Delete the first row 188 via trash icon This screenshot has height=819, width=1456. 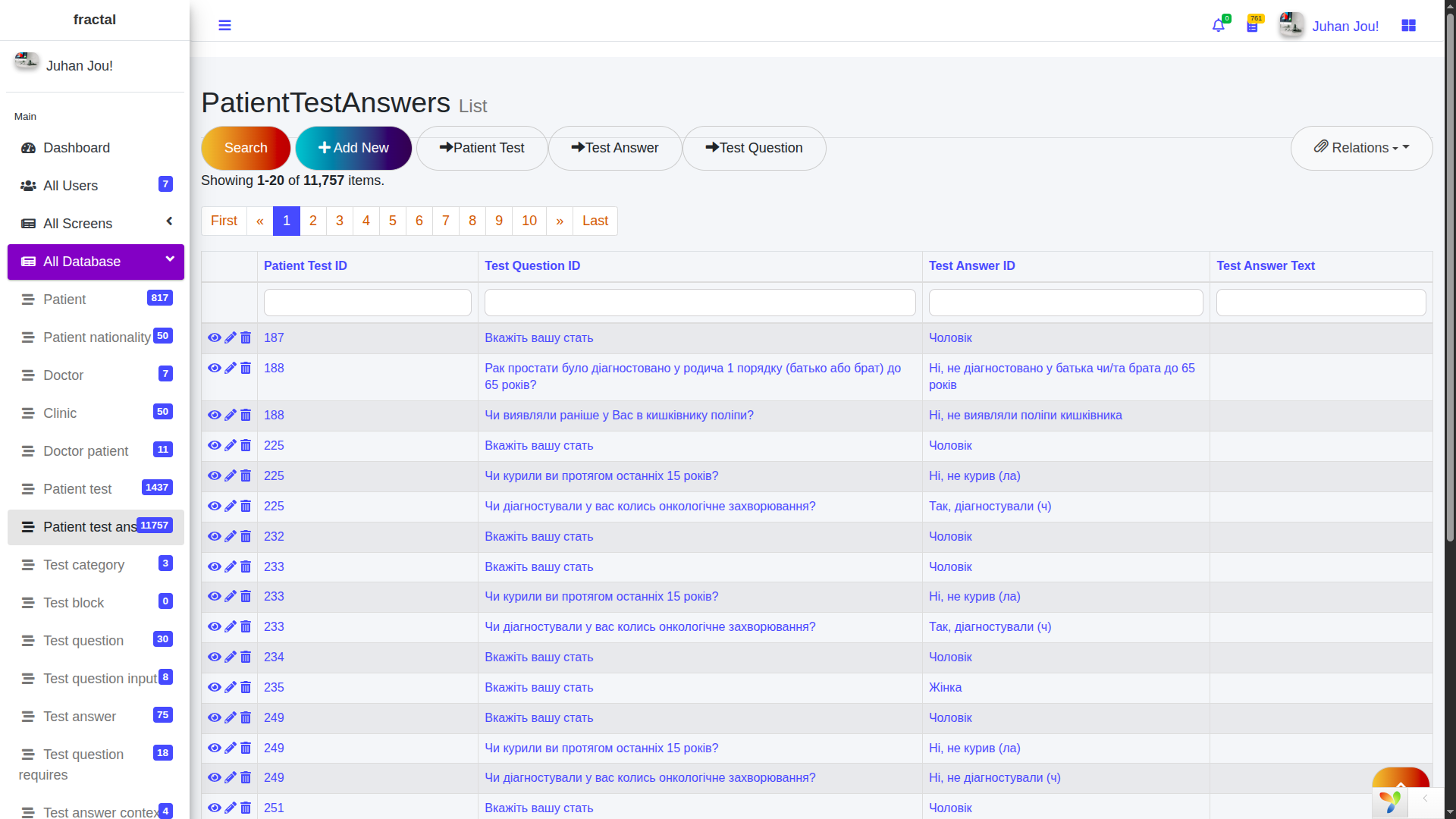click(x=246, y=369)
